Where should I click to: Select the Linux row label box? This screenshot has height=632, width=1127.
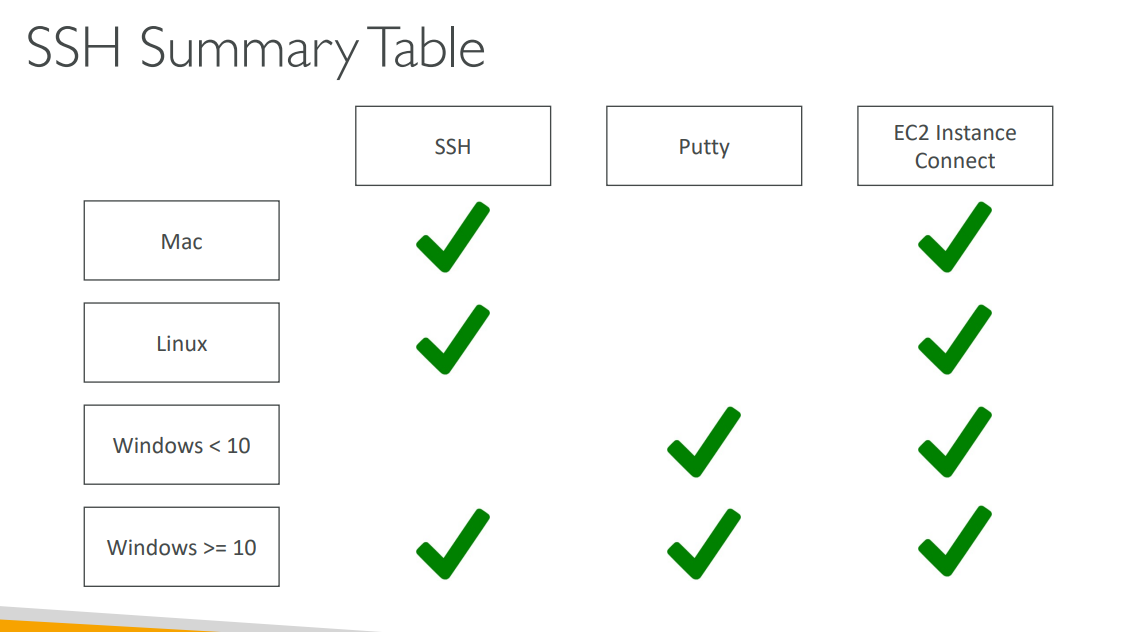click(x=181, y=343)
